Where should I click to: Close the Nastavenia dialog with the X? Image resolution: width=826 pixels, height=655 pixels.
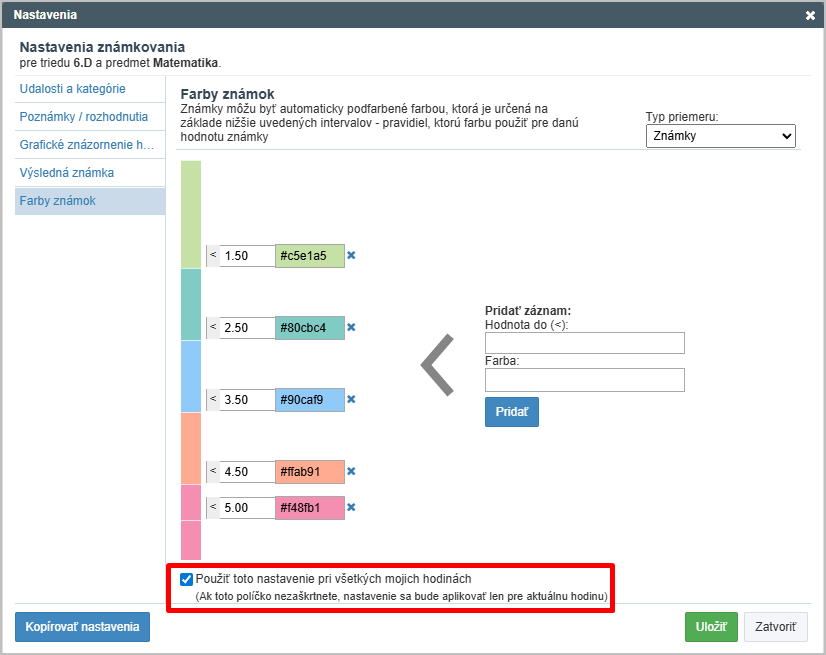click(x=810, y=15)
